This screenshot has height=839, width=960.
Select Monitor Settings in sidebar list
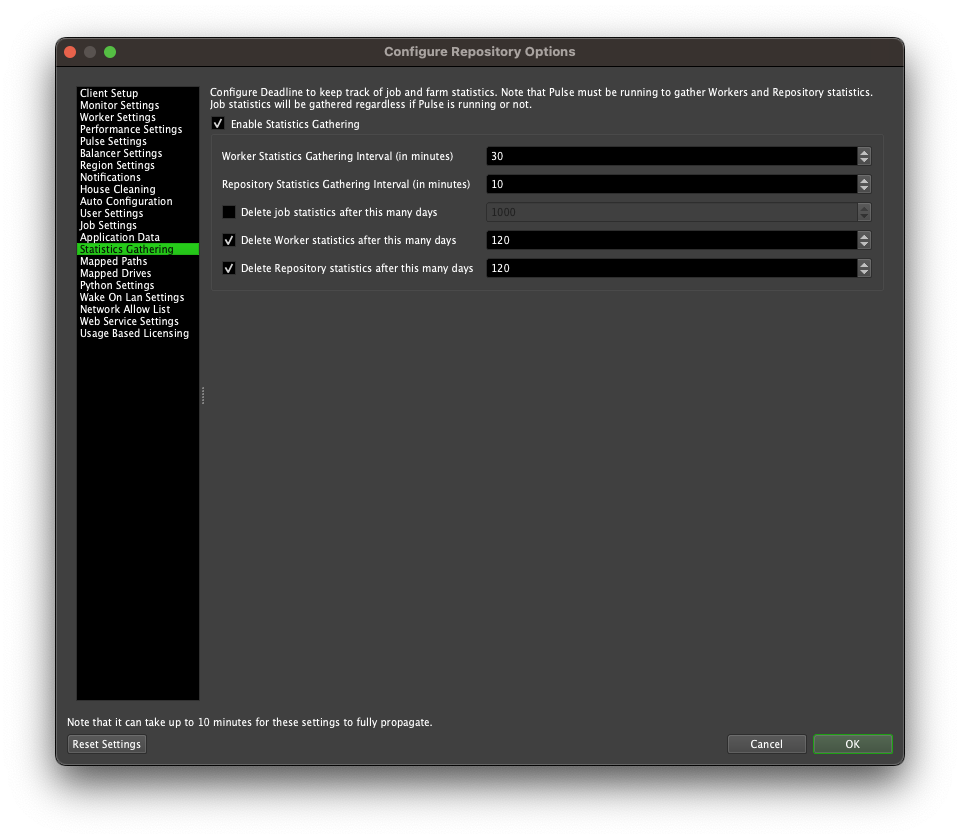119,105
